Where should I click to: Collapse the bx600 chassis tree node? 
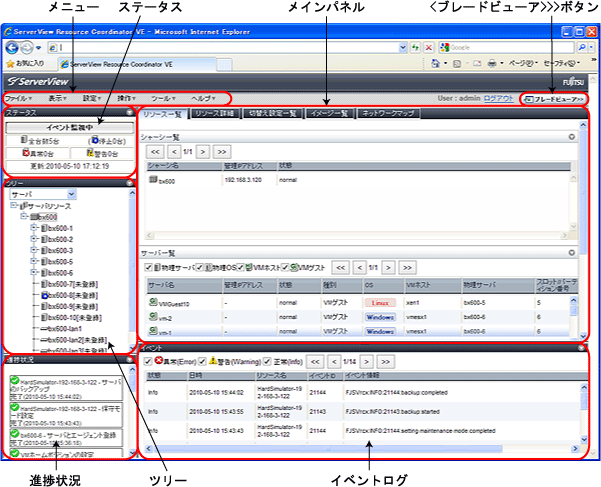point(24,216)
